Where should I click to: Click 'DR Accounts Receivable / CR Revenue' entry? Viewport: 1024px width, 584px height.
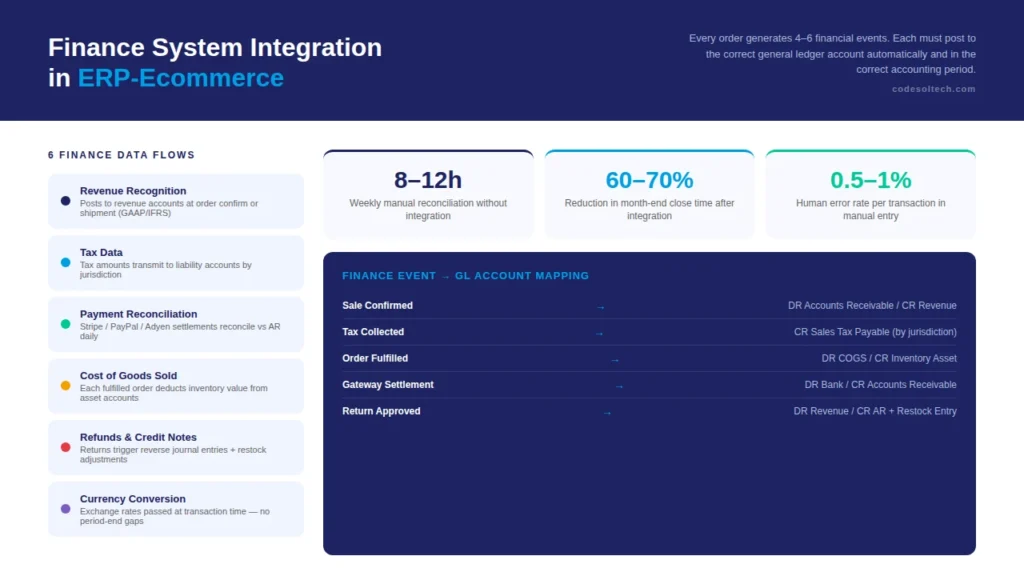872,306
